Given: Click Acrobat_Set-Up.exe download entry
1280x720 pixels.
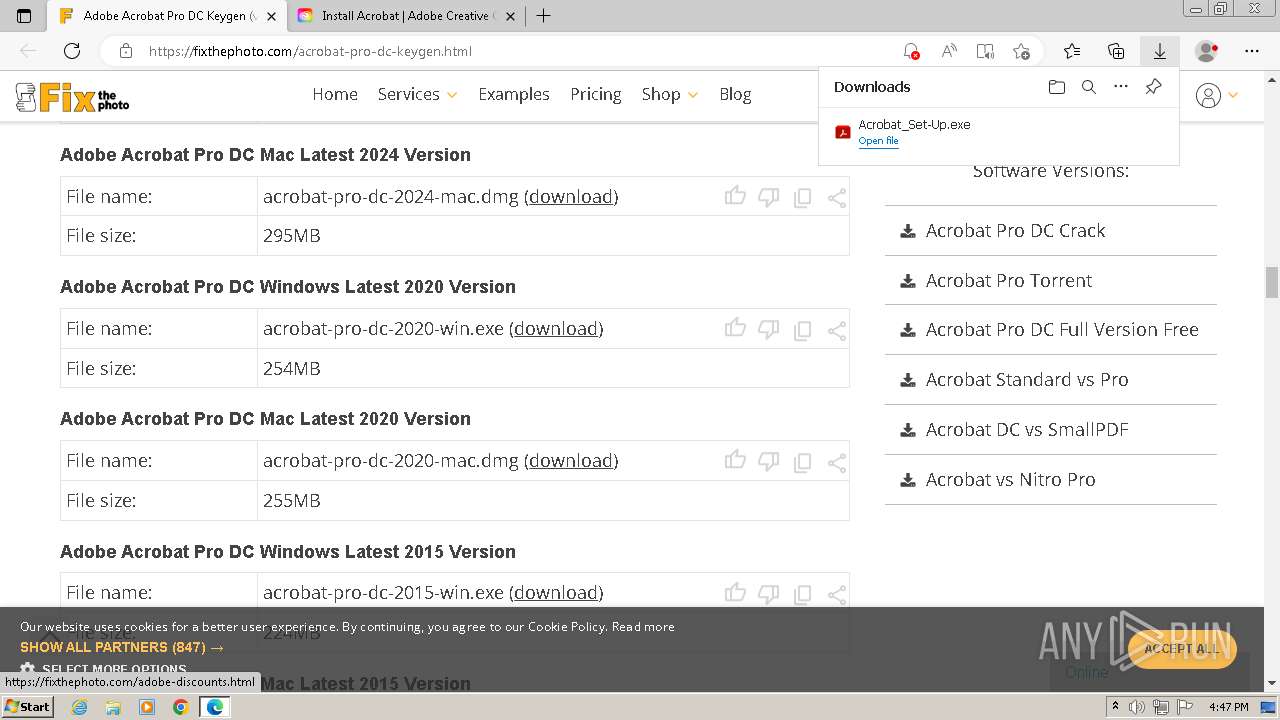Looking at the screenshot, I should click(x=998, y=132).
